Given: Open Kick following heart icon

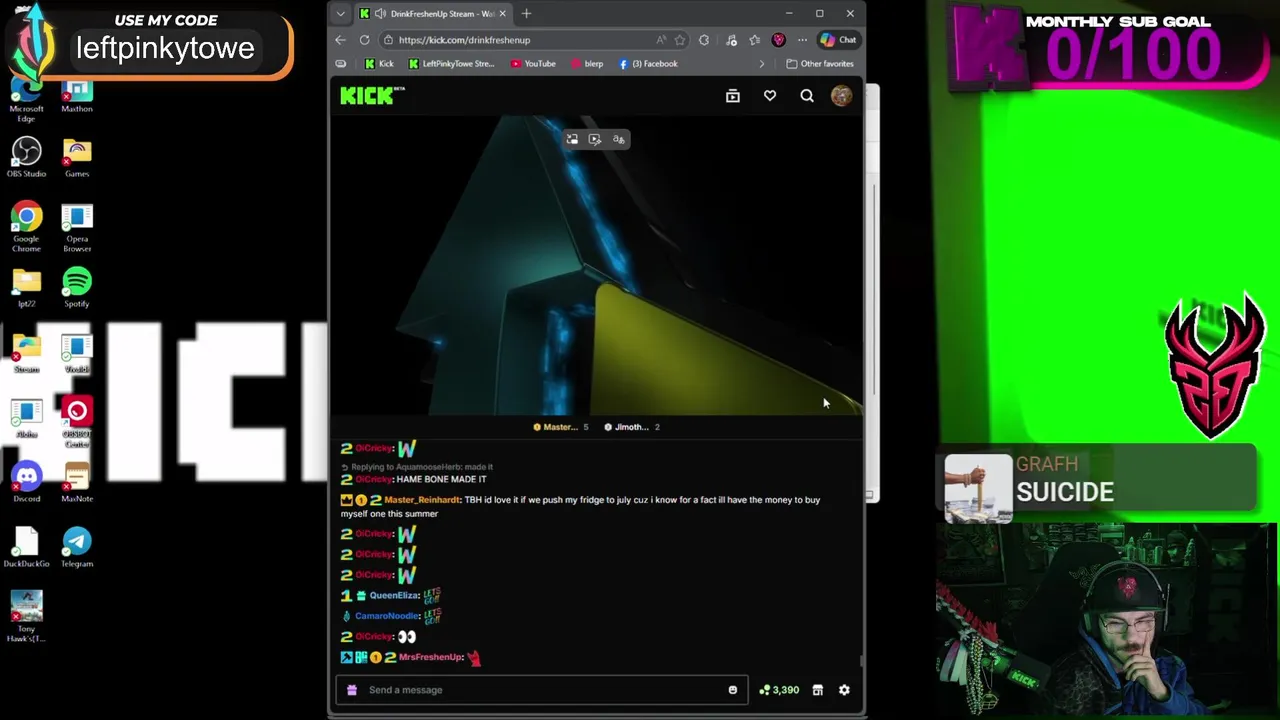Looking at the screenshot, I should (770, 96).
